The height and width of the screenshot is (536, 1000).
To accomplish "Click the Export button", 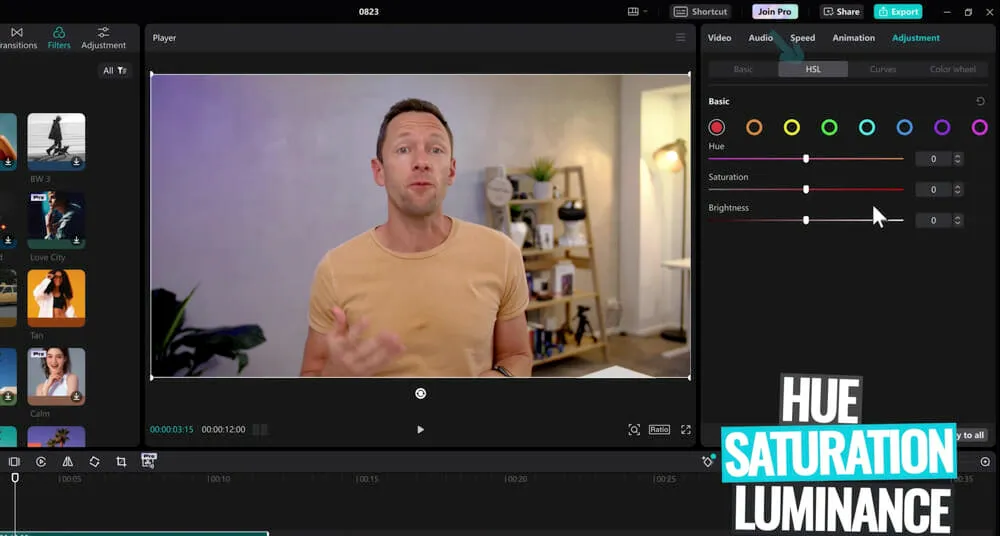I will click(x=897, y=12).
